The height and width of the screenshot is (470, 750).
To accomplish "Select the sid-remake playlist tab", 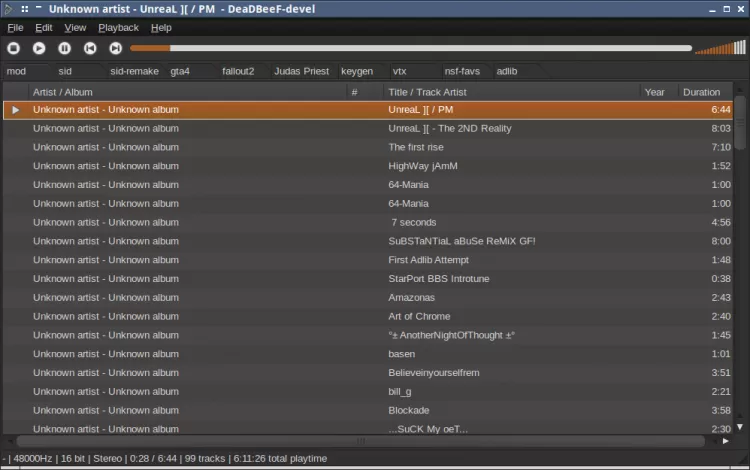I will tap(134, 72).
